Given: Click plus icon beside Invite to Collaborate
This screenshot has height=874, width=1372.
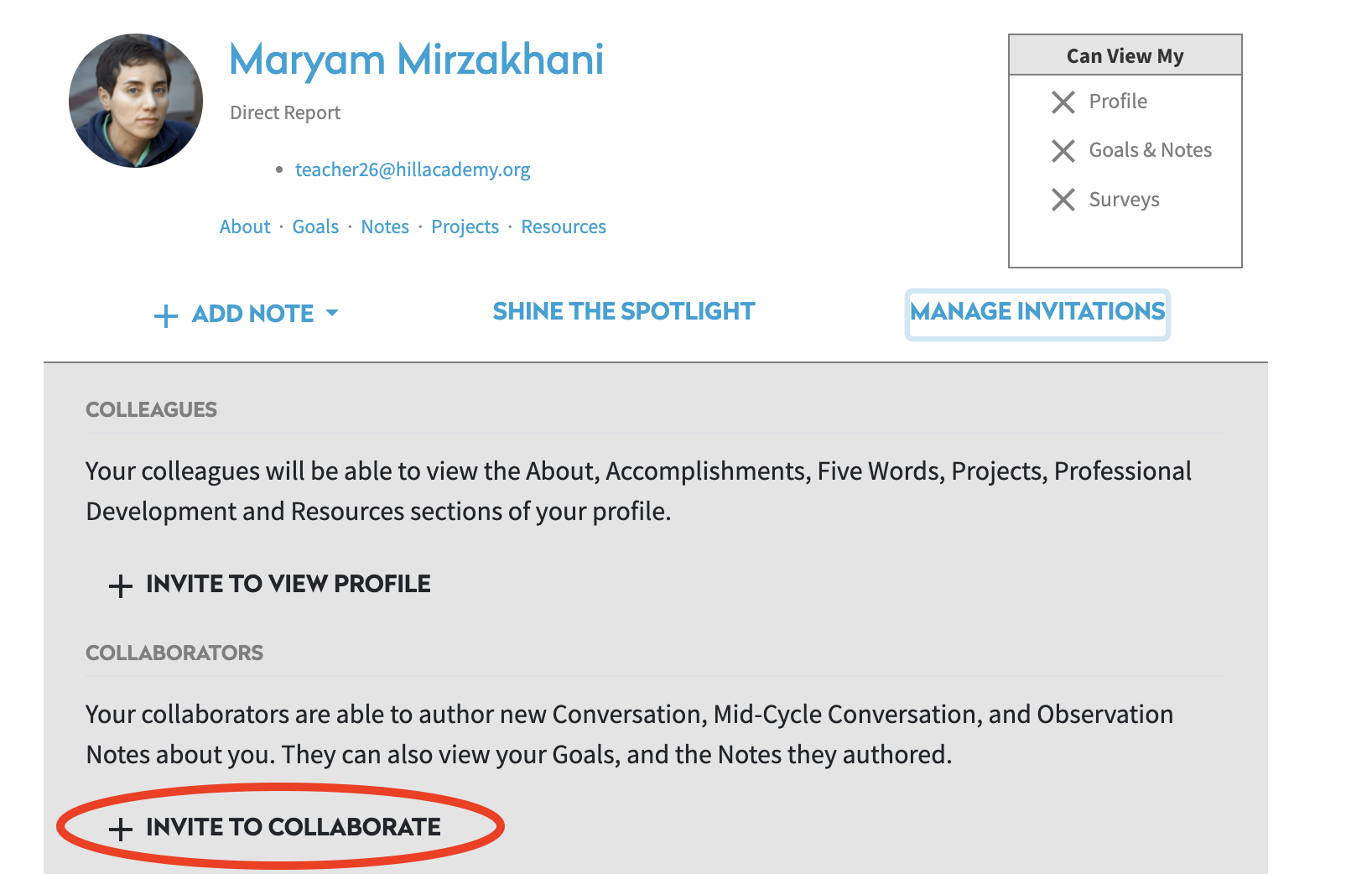Looking at the screenshot, I should click(x=121, y=830).
